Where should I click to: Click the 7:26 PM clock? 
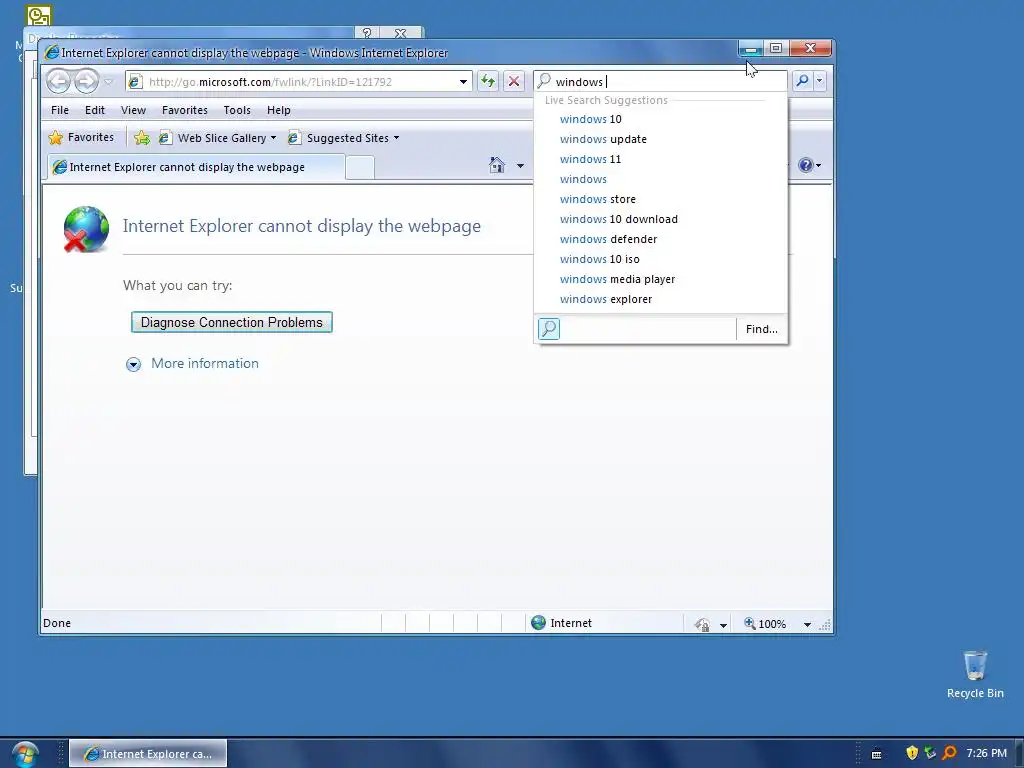pyautogui.click(x=987, y=753)
